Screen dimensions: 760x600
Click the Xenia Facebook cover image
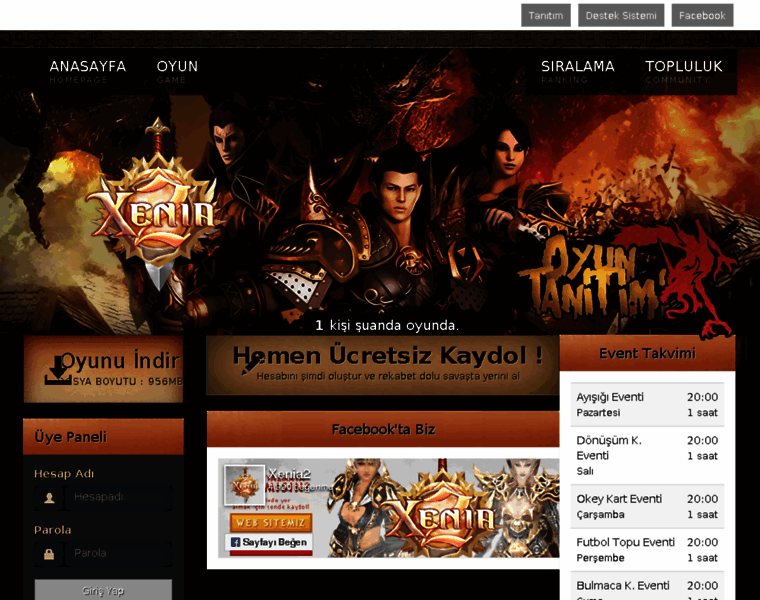tap(388, 508)
